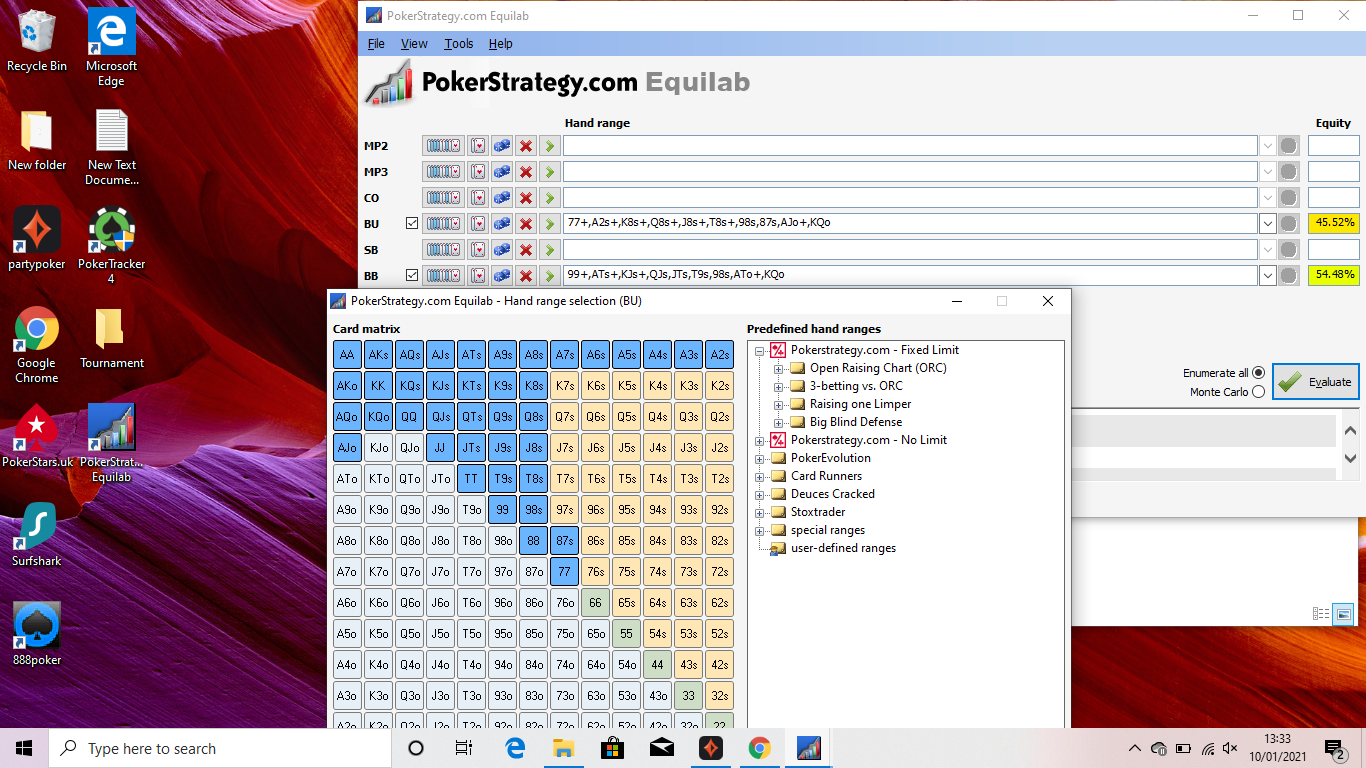The height and width of the screenshot is (768, 1366).
Task: Click the dice icon in the SB row
Action: click(x=502, y=250)
